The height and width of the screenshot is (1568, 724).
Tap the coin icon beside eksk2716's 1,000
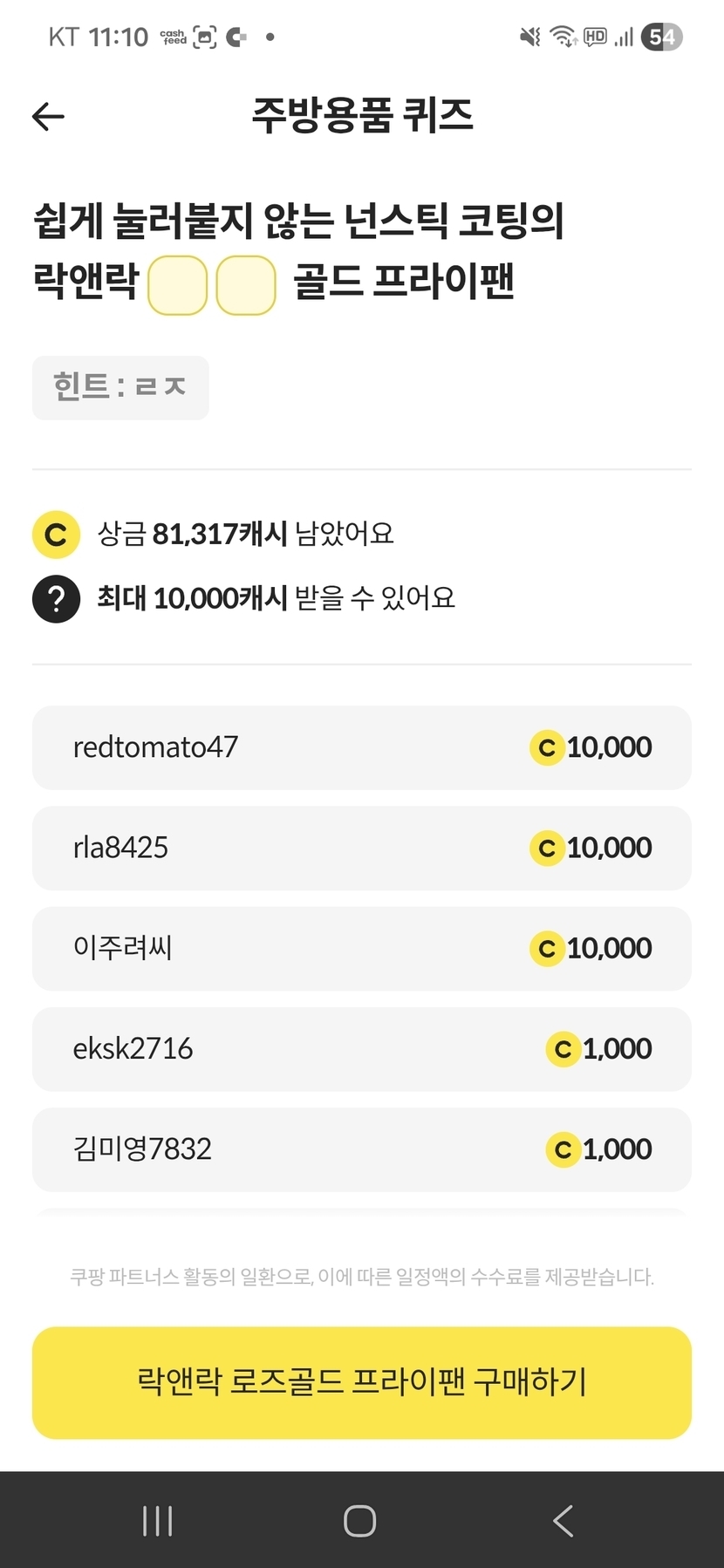[x=563, y=1049]
